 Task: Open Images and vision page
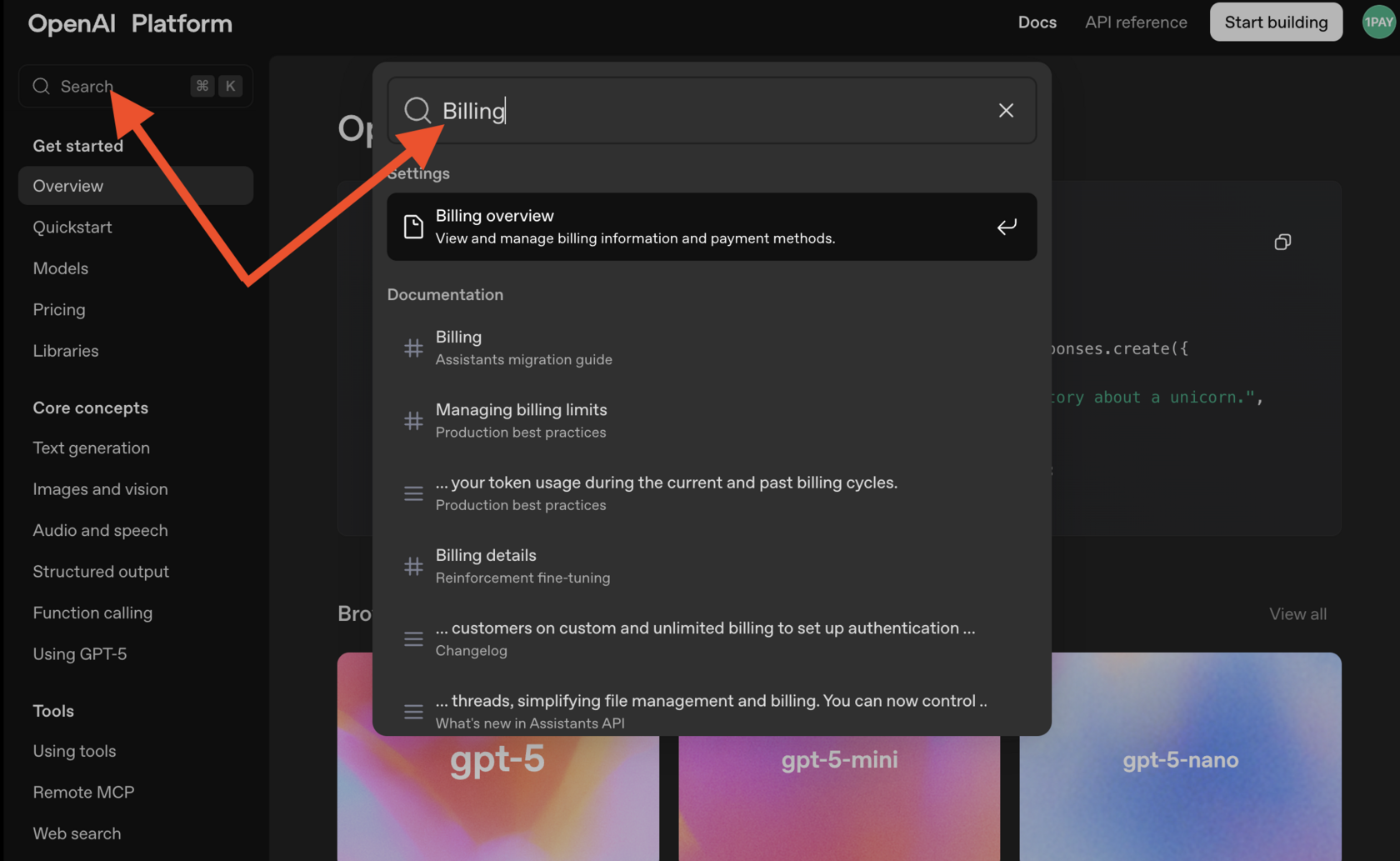100,489
